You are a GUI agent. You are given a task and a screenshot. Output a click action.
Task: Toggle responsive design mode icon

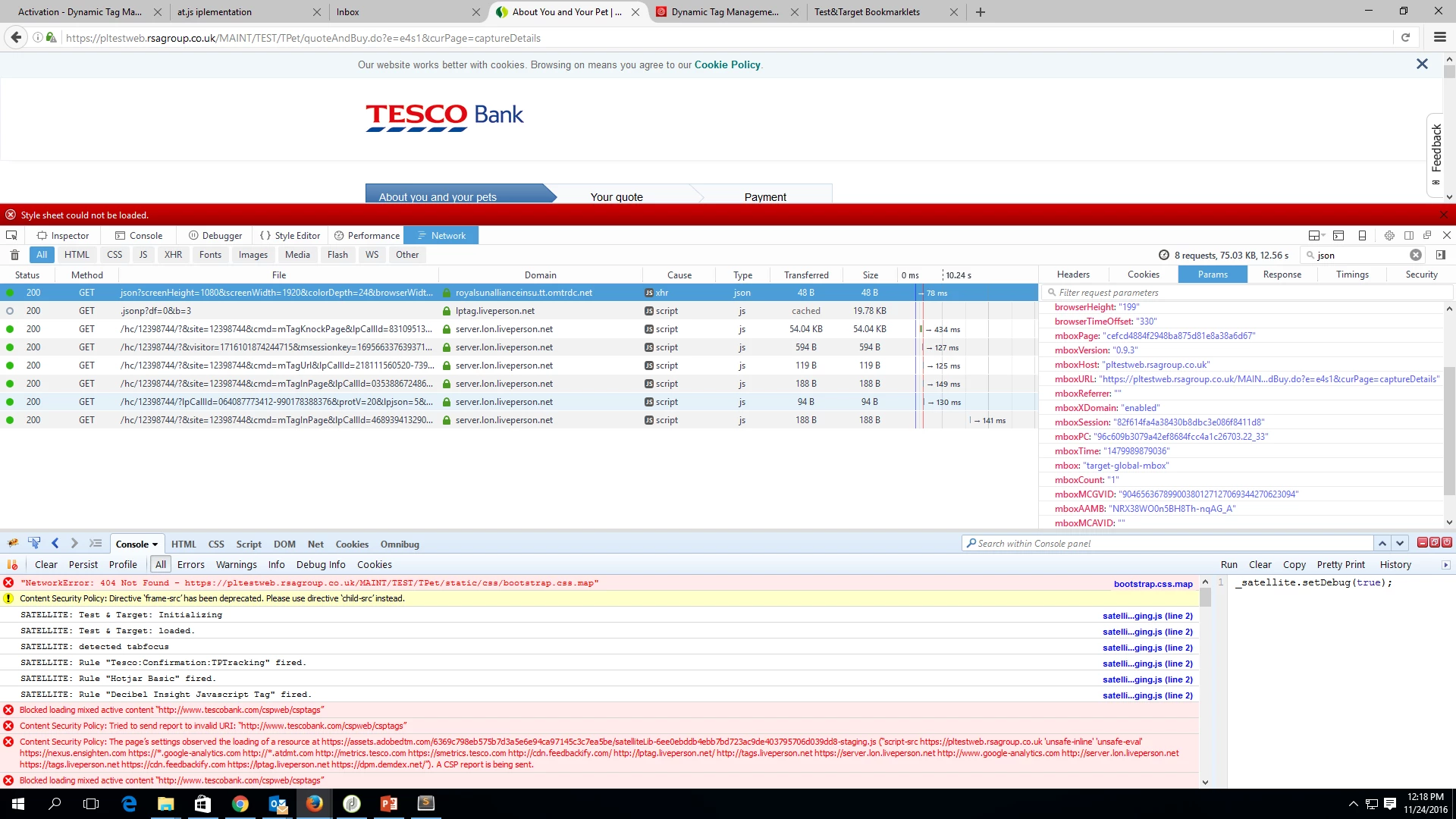click(x=1362, y=235)
